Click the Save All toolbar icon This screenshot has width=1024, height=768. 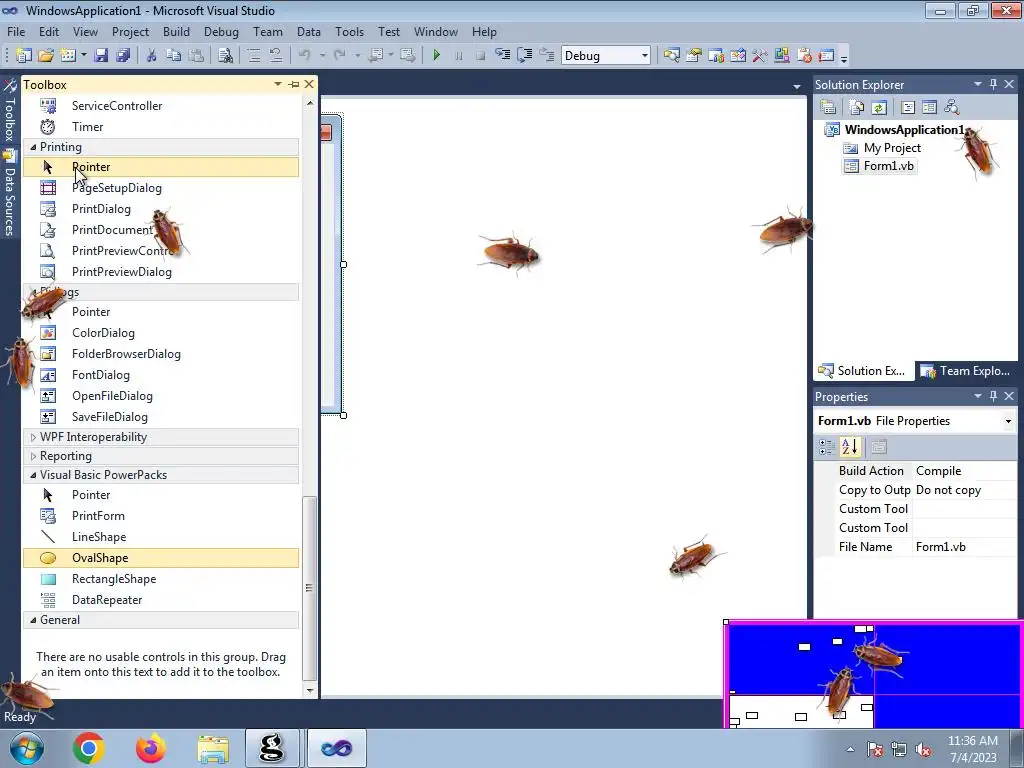pos(123,56)
